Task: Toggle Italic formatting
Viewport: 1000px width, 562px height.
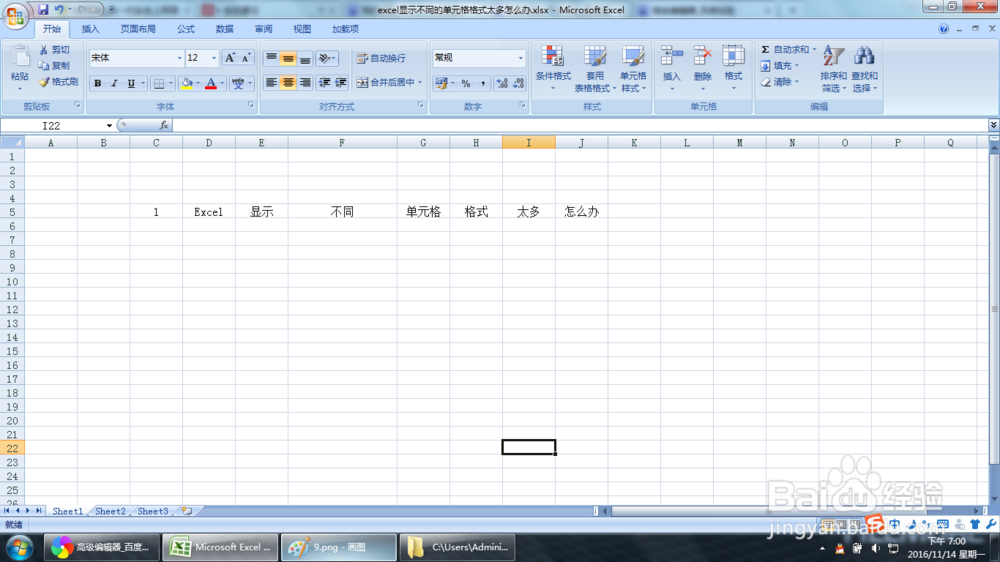Action: pyautogui.click(x=114, y=84)
